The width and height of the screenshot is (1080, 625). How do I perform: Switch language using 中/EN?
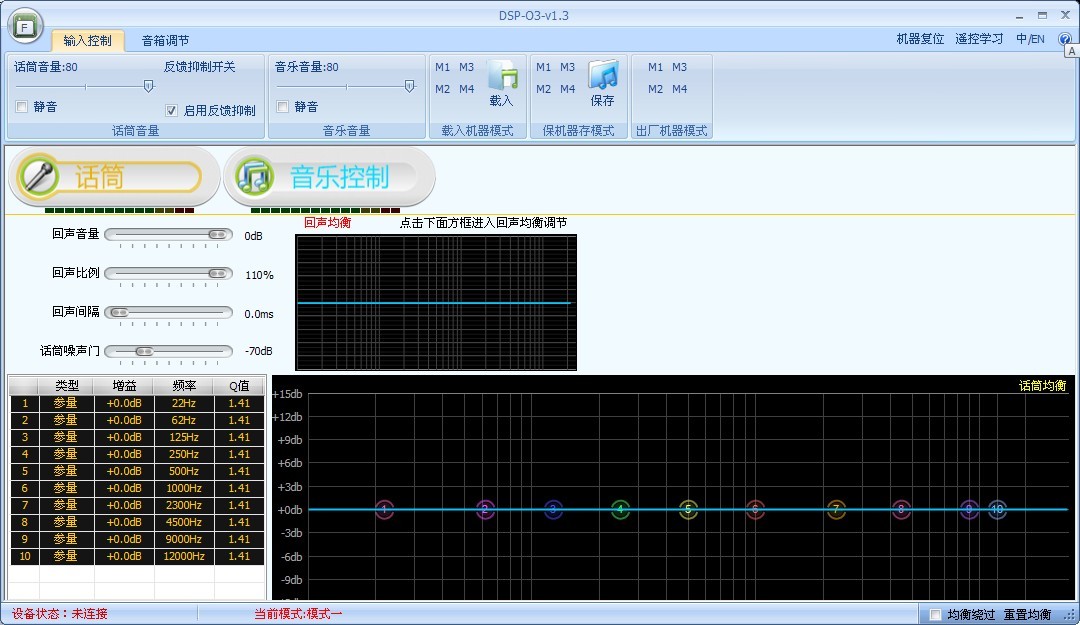click(x=1029, y=38)
